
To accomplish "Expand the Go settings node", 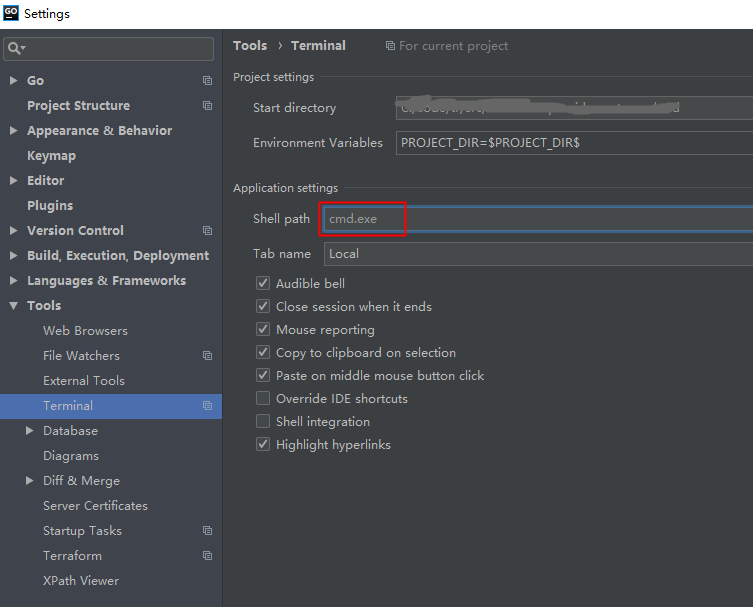I will click(13, 81).
